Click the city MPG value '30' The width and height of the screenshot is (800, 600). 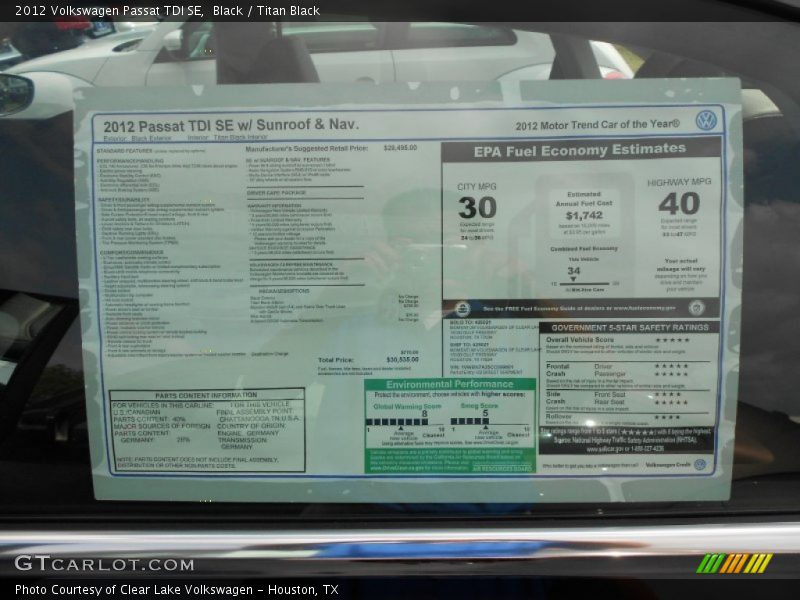coord(477,208)
